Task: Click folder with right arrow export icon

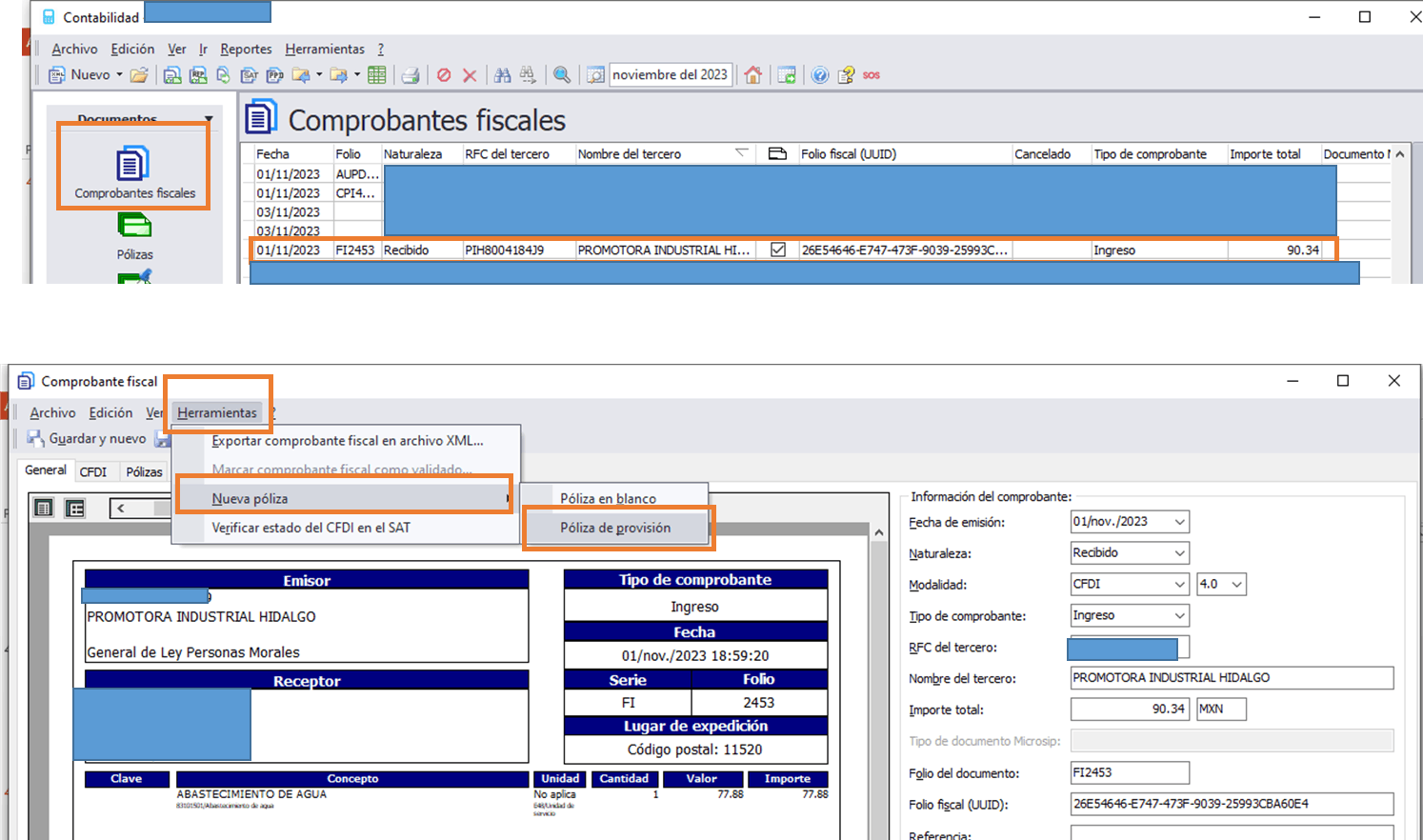Action: pos(338,75)
